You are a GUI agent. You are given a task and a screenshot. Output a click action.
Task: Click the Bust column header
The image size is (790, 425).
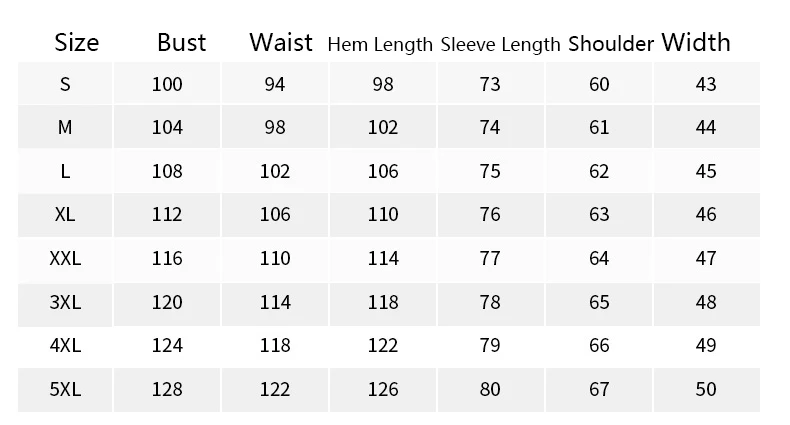[x=182, y=43]
